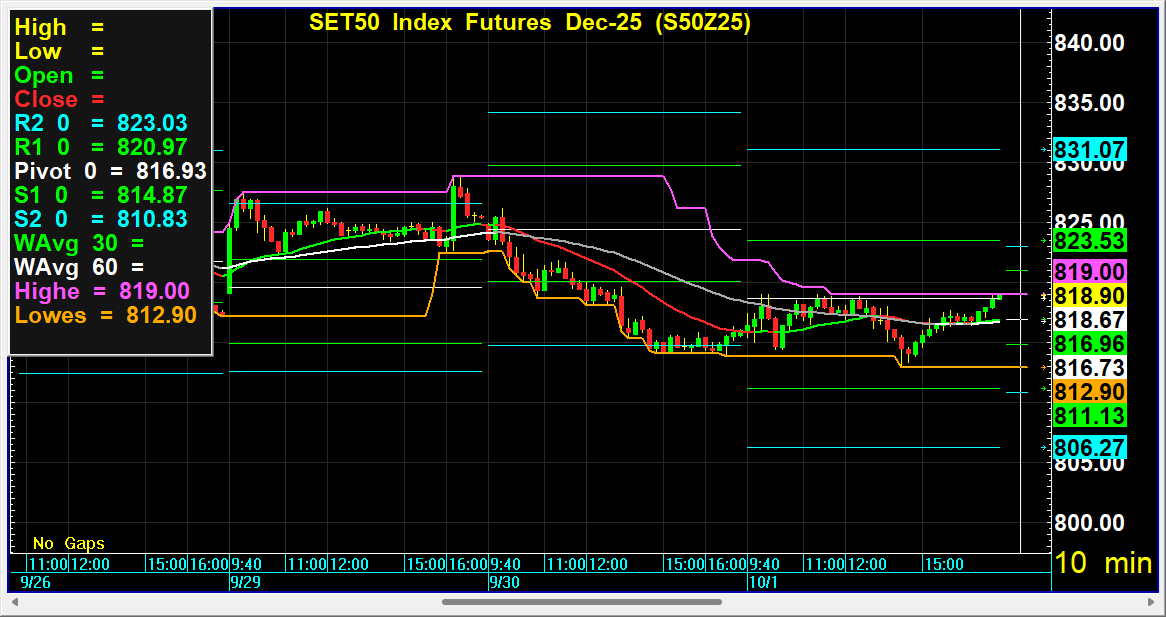
Task: Click the 10 min interval label
Action: point(1103,563)
